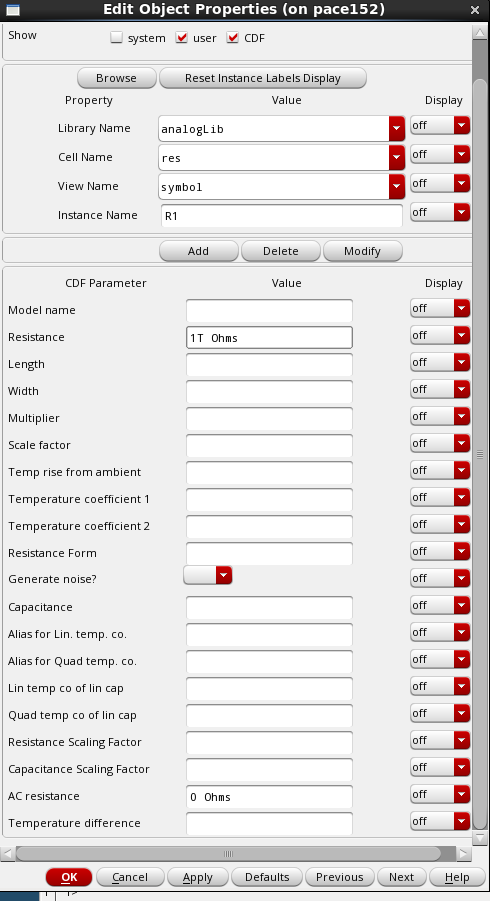Click the Capacitance input field
The width and height of the screenshot is (490, 901).
[269, 607]
